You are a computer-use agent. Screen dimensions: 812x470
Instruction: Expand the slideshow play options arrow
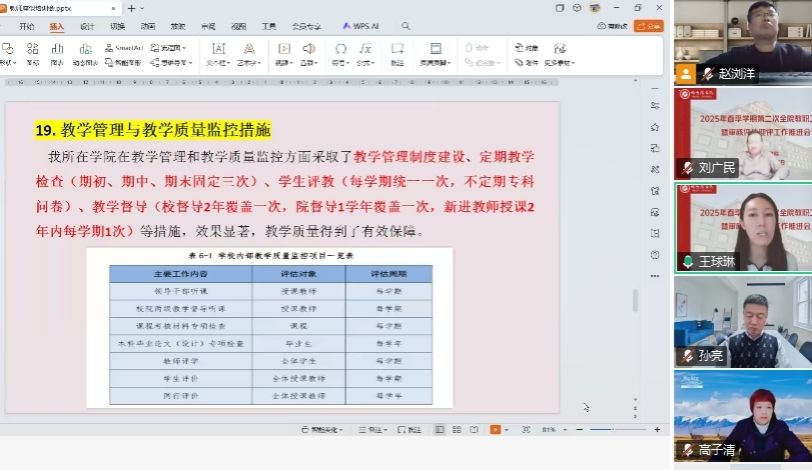click(x=508, y=429)
